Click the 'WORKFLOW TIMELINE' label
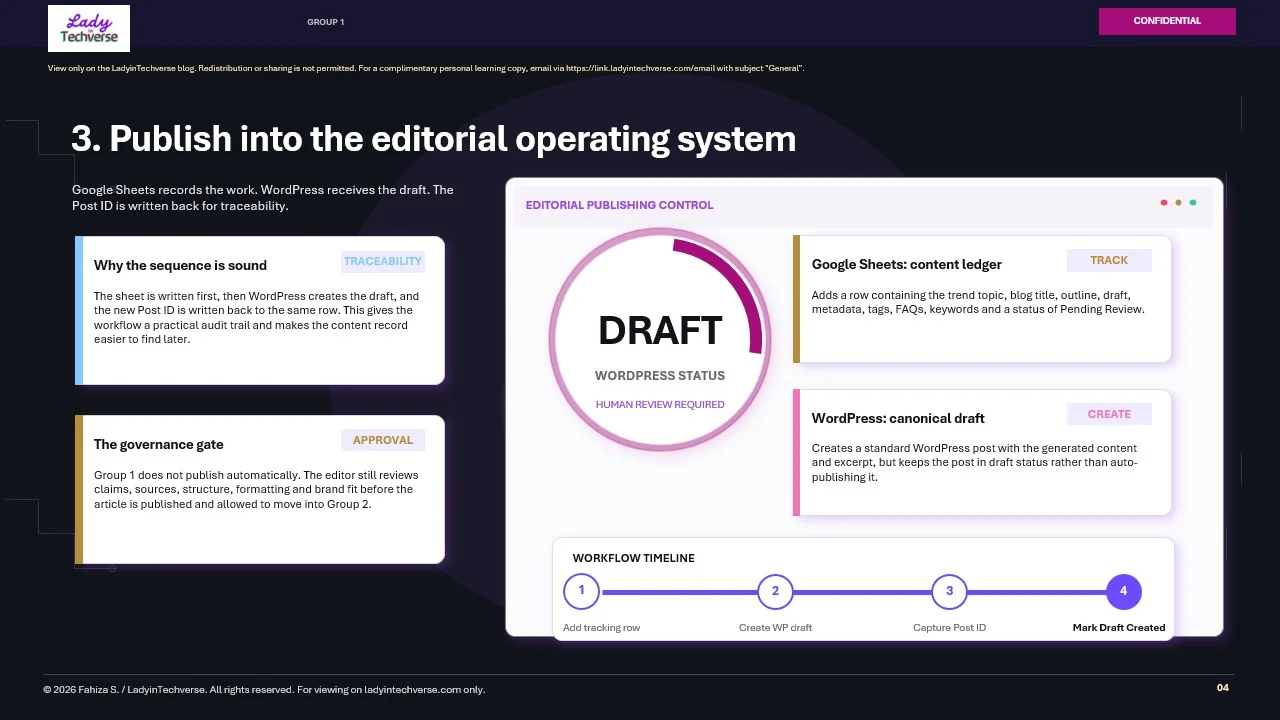 tap(634, 558)
